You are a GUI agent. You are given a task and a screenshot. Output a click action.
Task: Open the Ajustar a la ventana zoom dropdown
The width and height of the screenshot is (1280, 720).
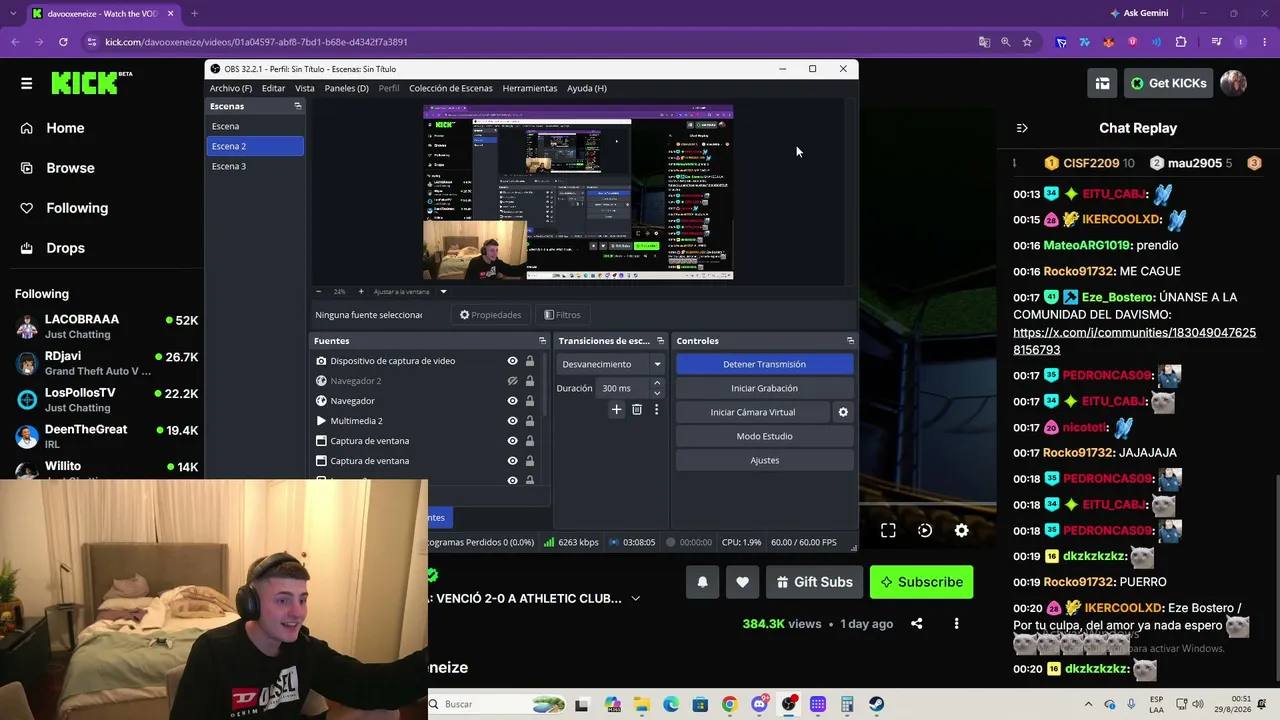(410, 292)
